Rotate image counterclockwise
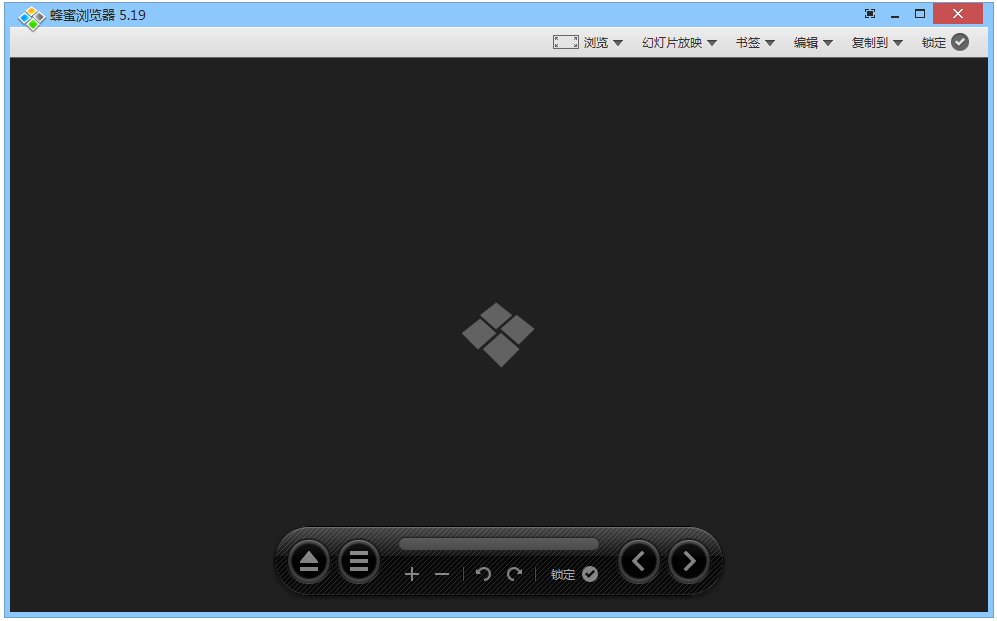The image size is (997, 621). click(x=484, y=574)
